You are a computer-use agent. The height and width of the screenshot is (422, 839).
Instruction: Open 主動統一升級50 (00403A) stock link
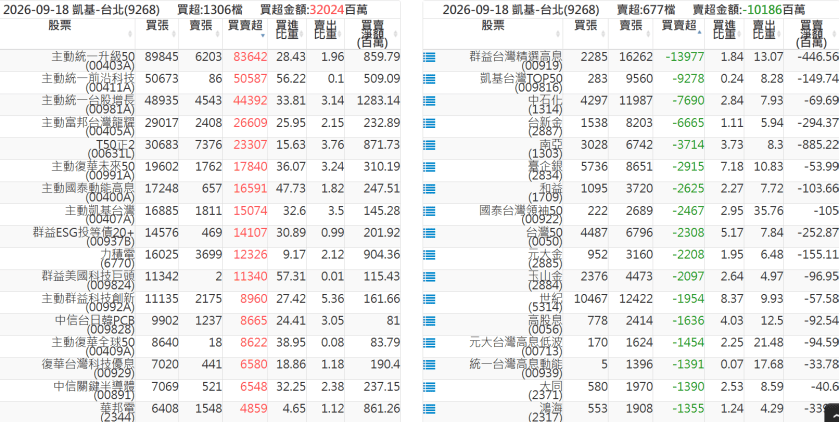click(93, 61)
